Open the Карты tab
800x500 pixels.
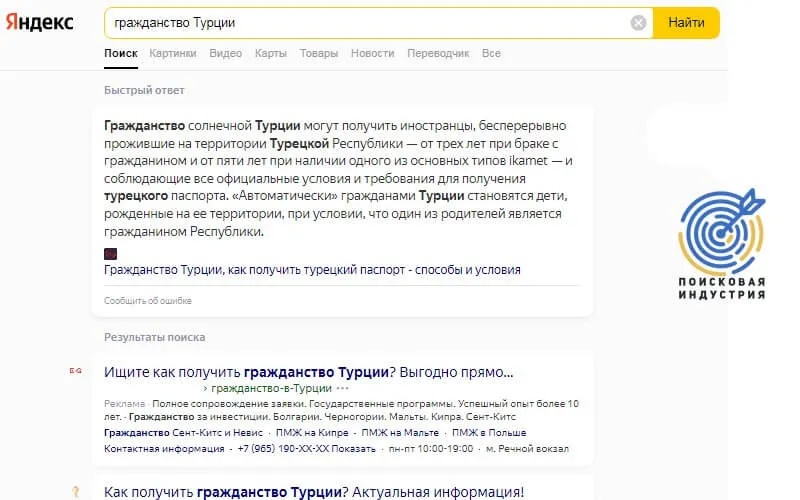pos(270,54)
